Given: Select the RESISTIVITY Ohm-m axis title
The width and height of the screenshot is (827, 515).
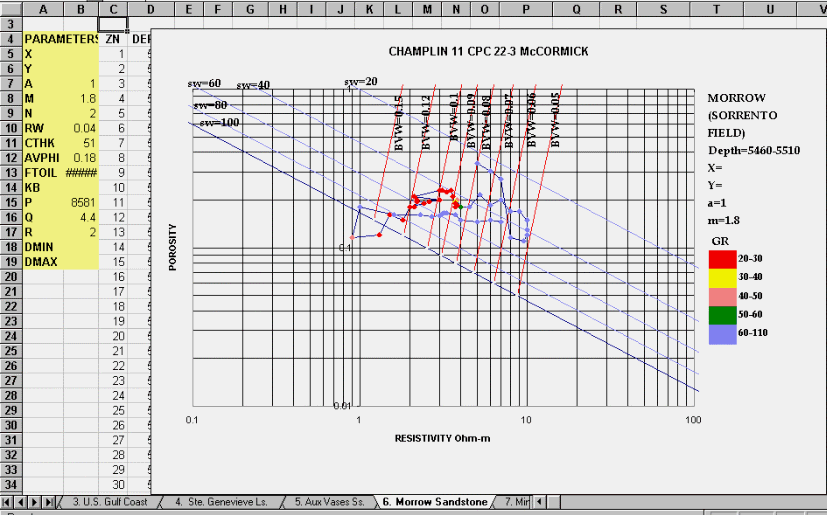Looking at the screenshot, I should pyautogui.click(x=441, y=438).
